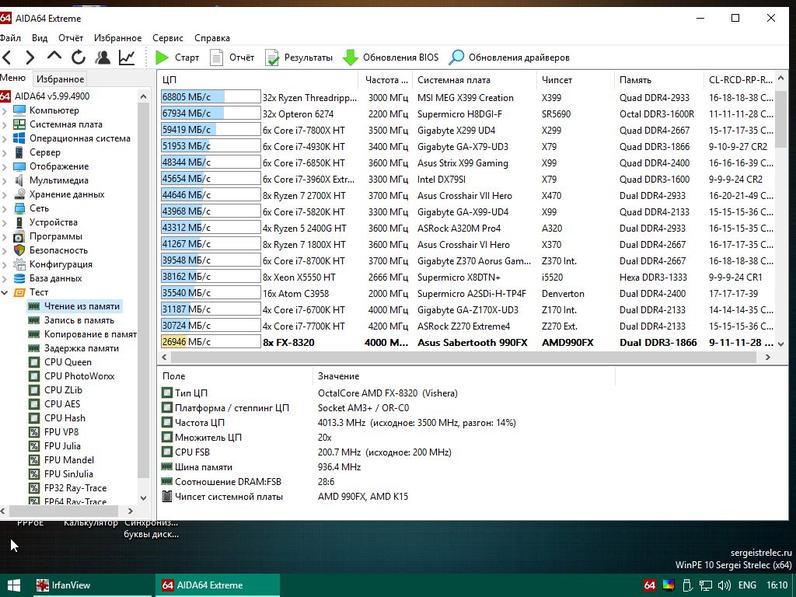This screenshot has height=597, width=796.
Task: Open the Вид menu
Action: coord(39,38)
